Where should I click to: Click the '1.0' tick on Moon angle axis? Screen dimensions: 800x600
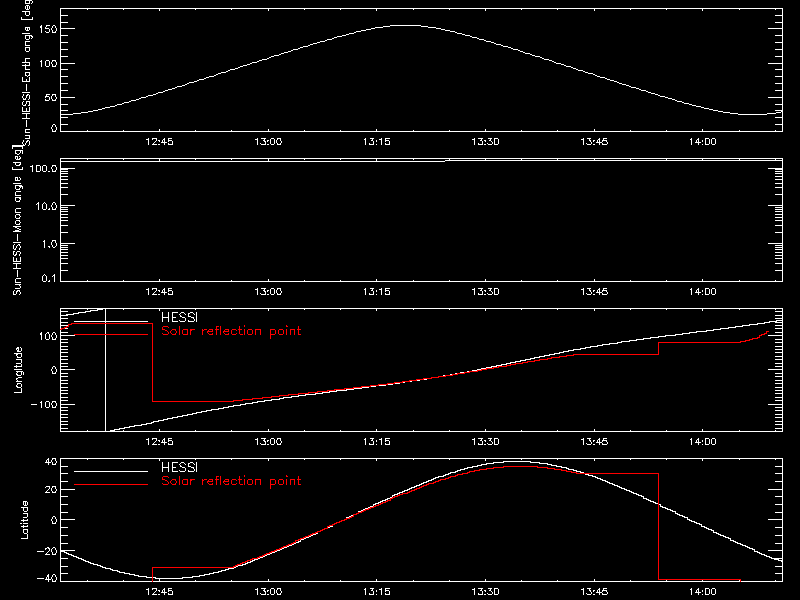pyautogui.click(x=49, y=244)
